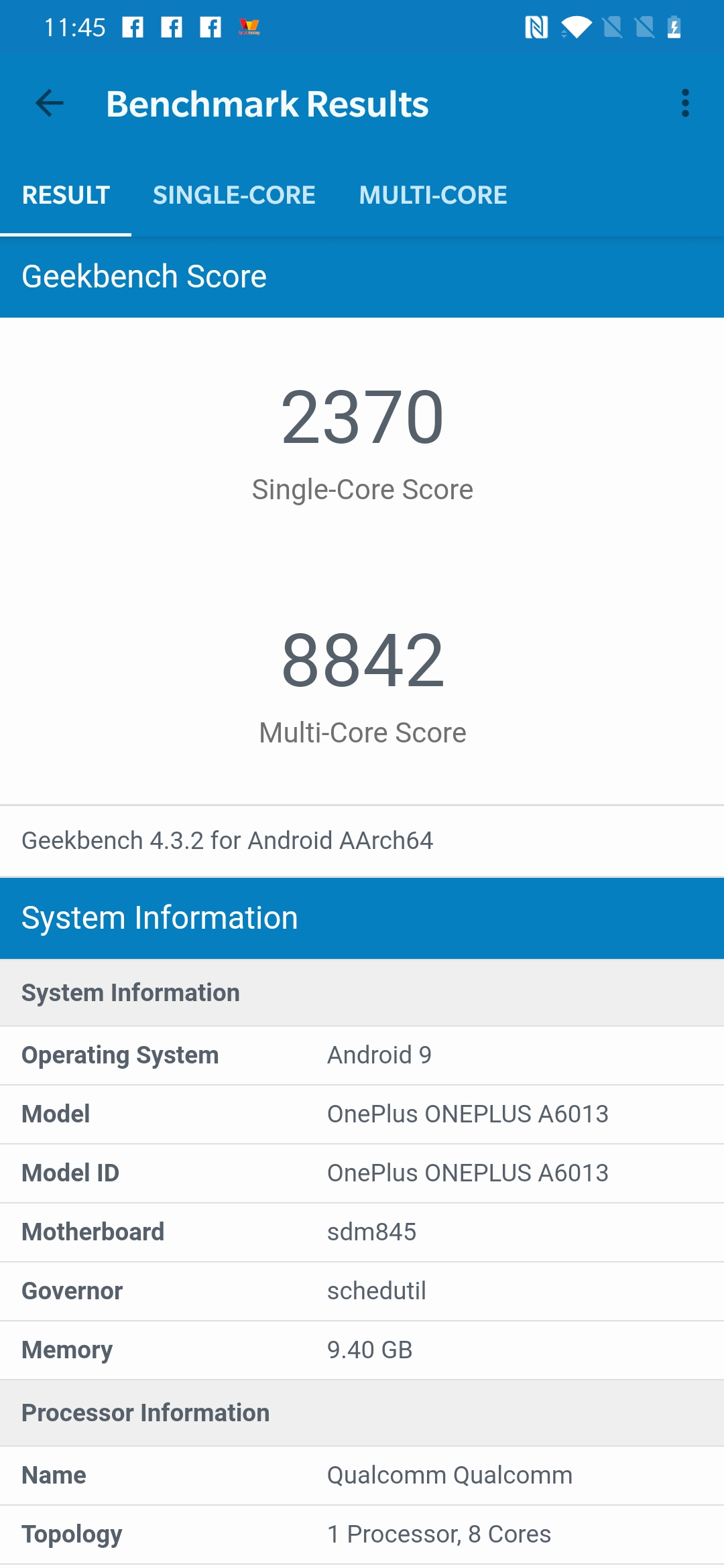Select the RESULT tab
Image resolution: width=724 pixels, height=1568 pixels.
coord(66,195)
